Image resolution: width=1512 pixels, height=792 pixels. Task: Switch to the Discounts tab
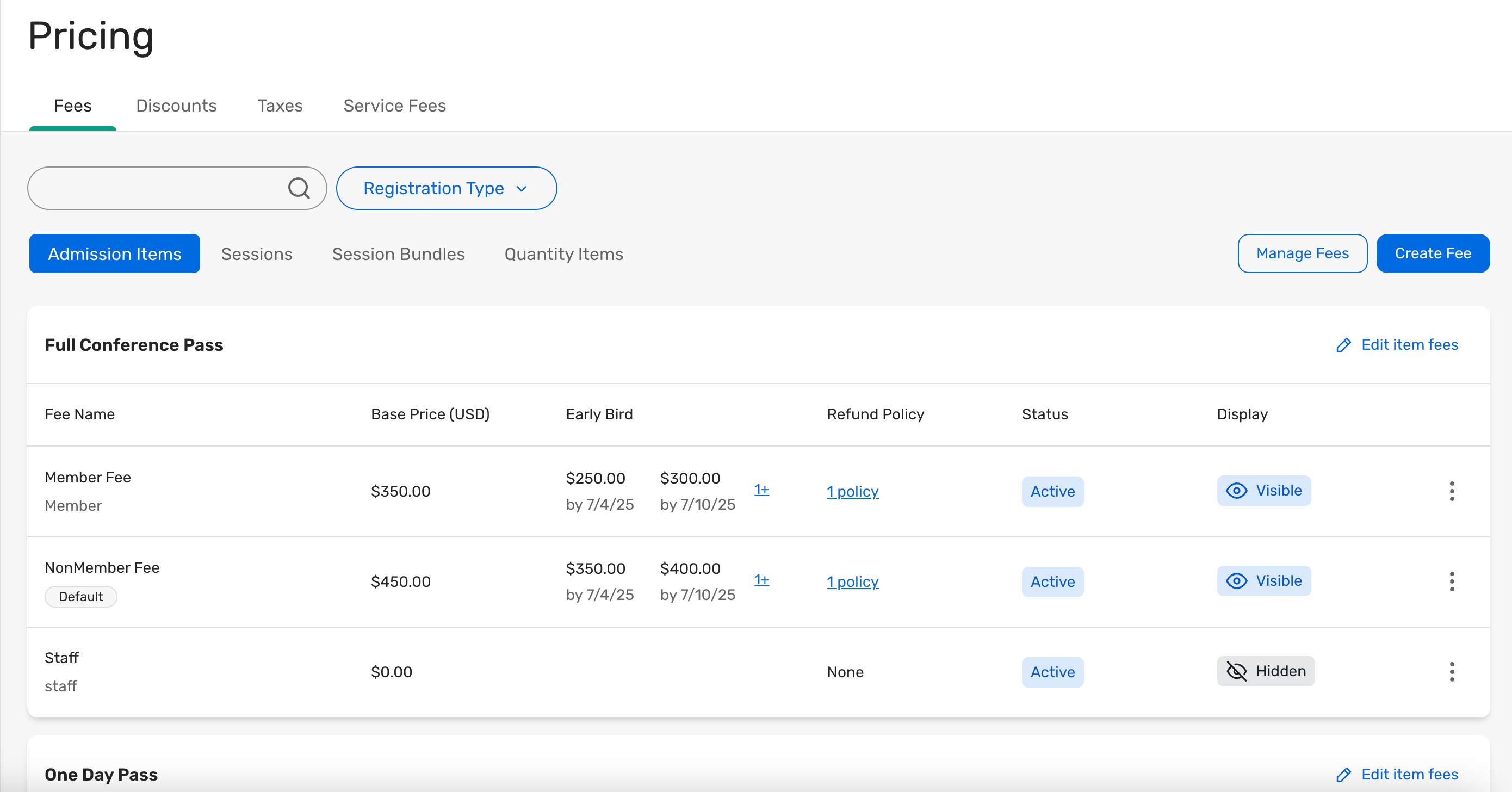tap(176, 106)
